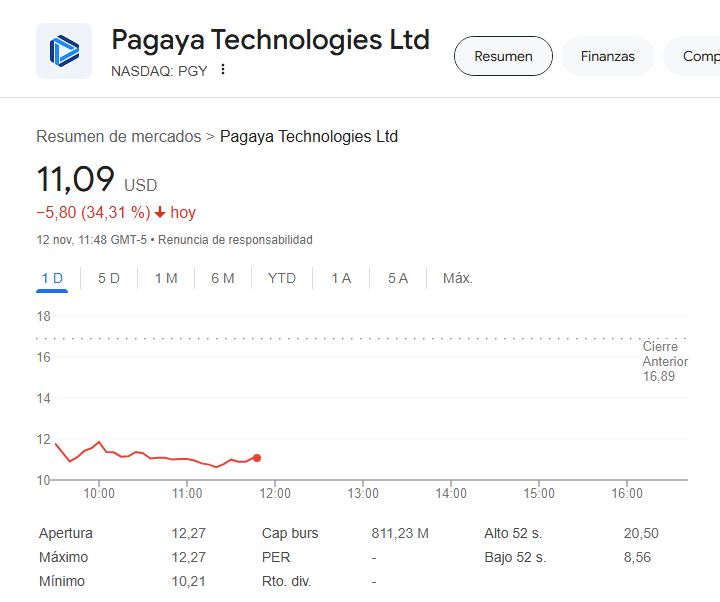Viewport: 720px width, 602px height.
Task: Click the red current-price dot on the chart
Action: [x=257, y=458]
